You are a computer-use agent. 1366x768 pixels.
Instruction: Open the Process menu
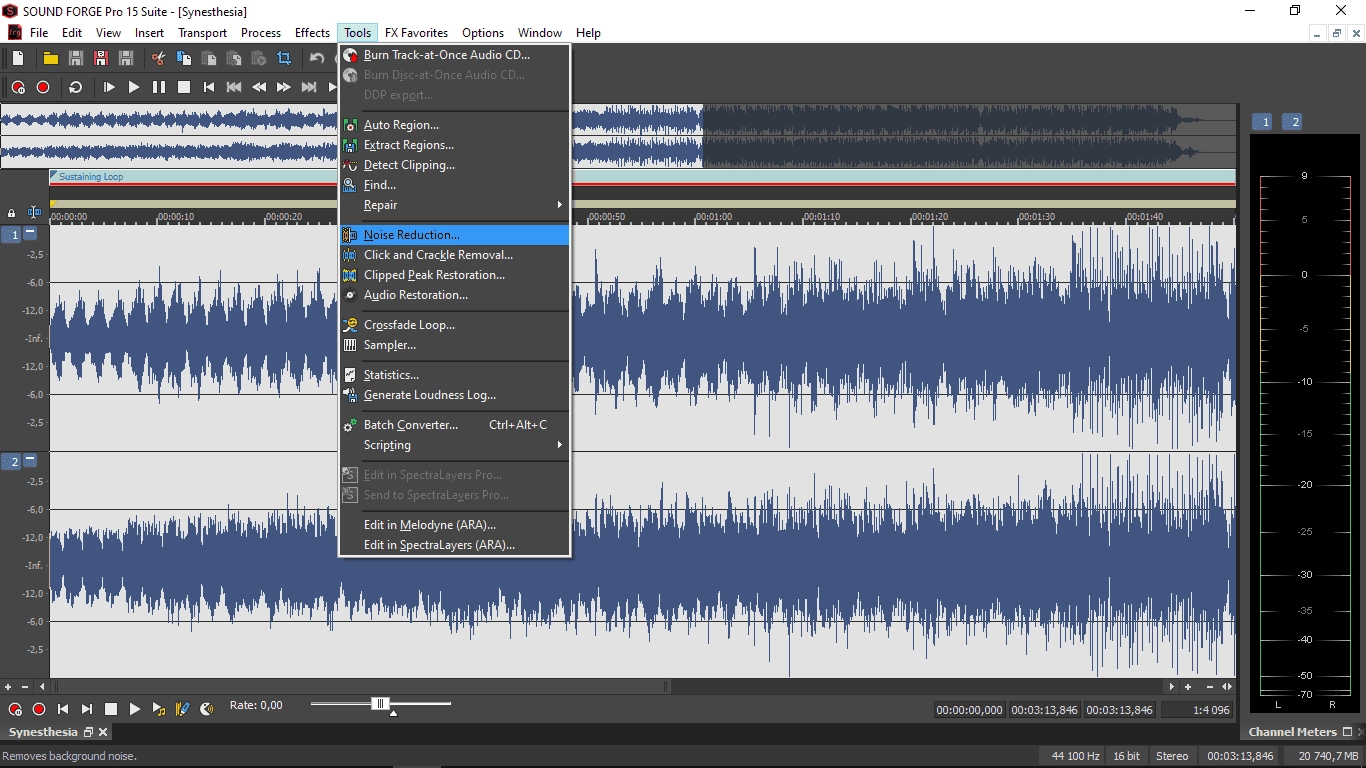(261, 33)
